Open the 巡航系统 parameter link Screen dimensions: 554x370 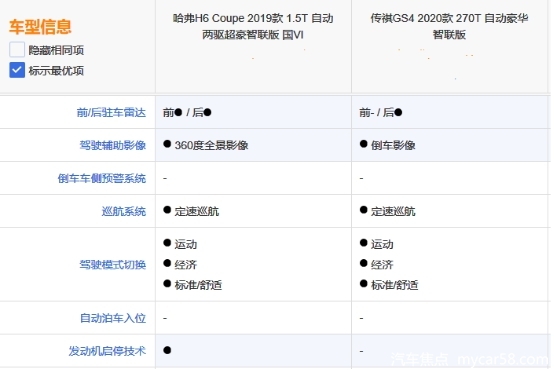(124, 211)
